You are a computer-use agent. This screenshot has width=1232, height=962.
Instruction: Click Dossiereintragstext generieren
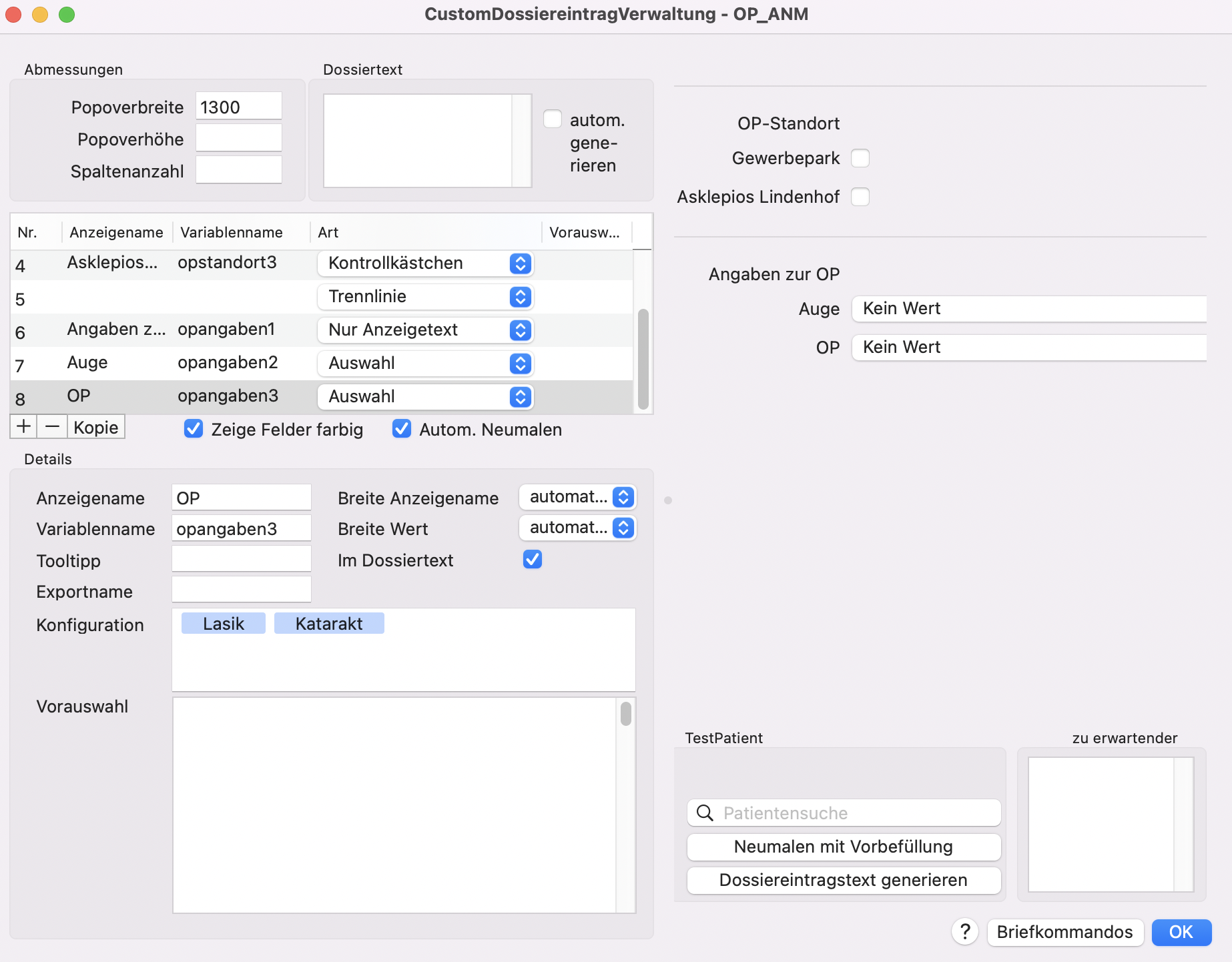pos(844,880)
